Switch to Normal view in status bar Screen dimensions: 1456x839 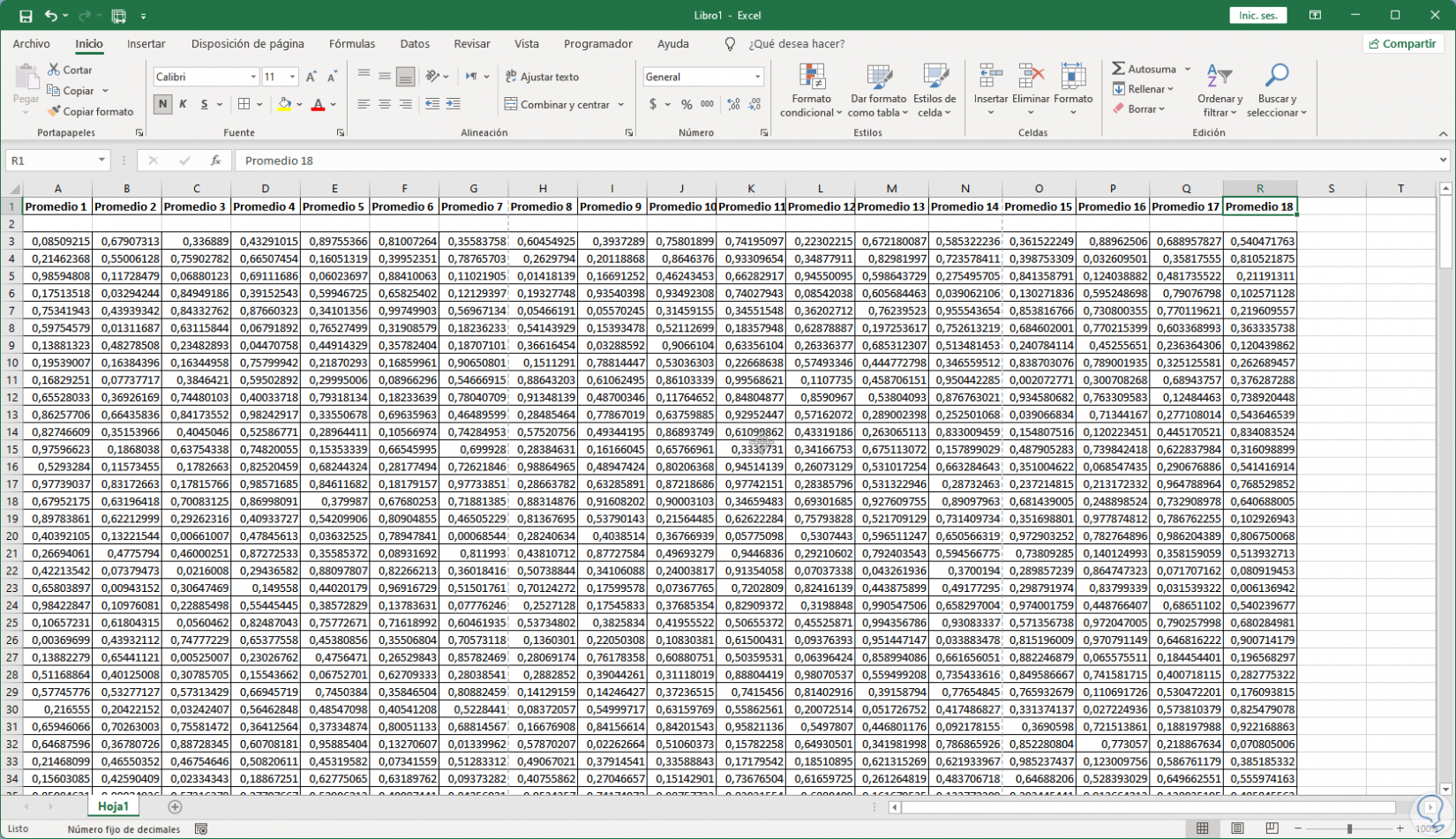[x=1203, y=828]
